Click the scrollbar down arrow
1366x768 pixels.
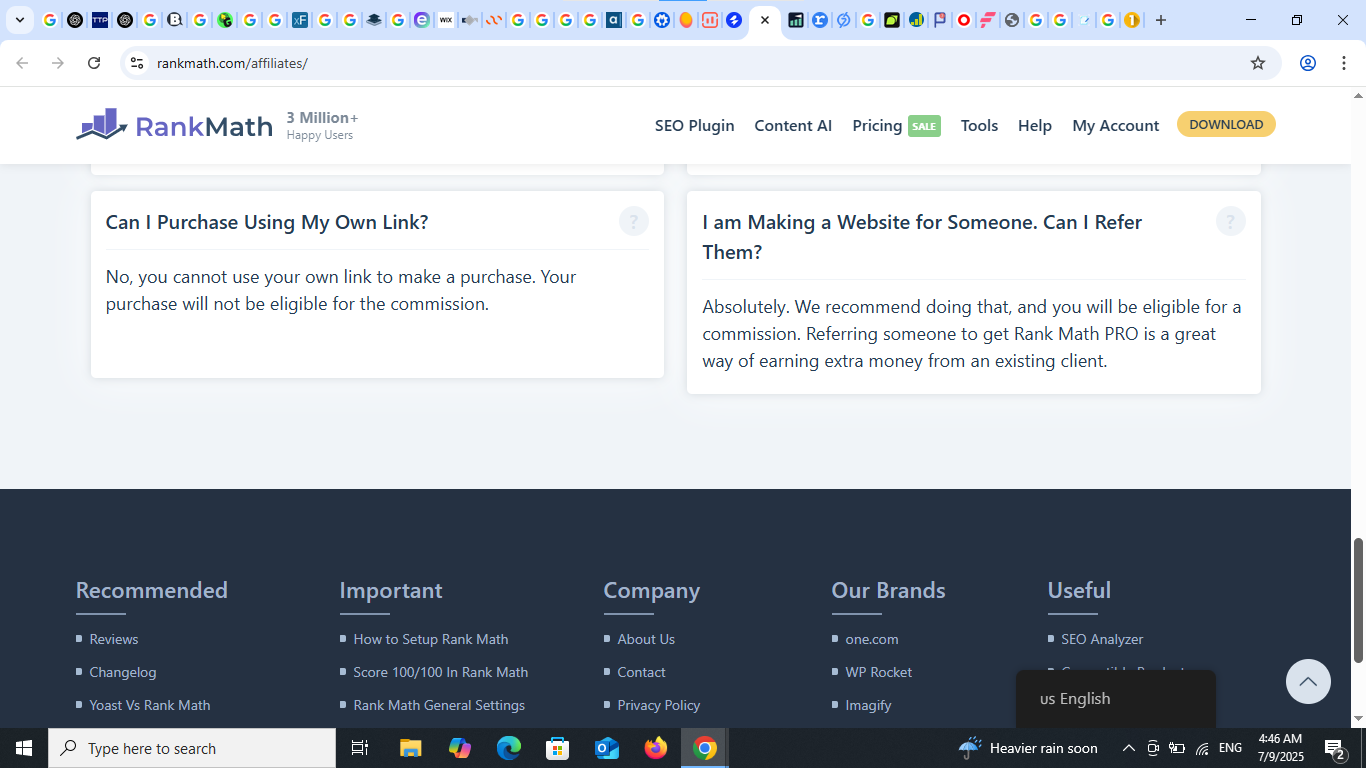coord(1358,719)
